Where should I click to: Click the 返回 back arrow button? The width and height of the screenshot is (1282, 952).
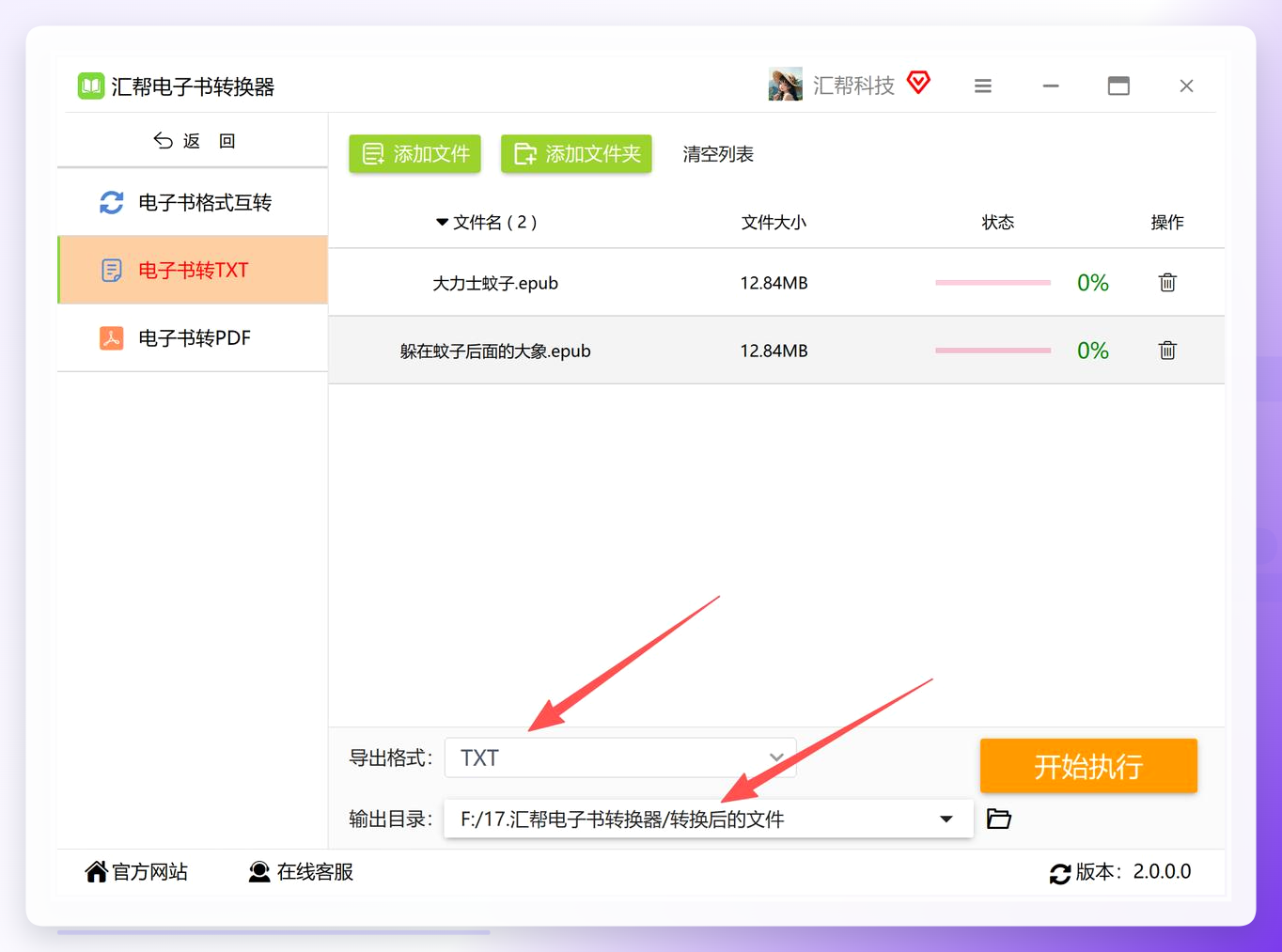click(x=194, y=141)
